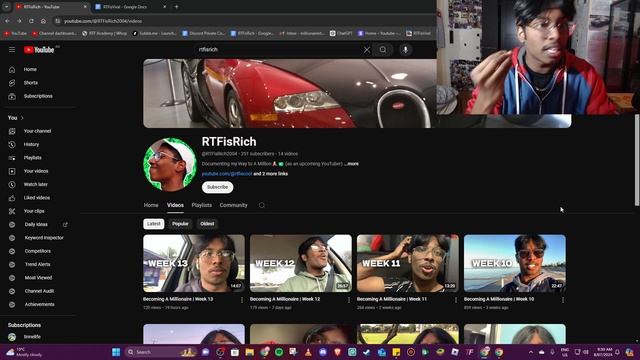640x360 pixels.
Task: Open the ChatGPT bookmark
Action: pos(341,33)
